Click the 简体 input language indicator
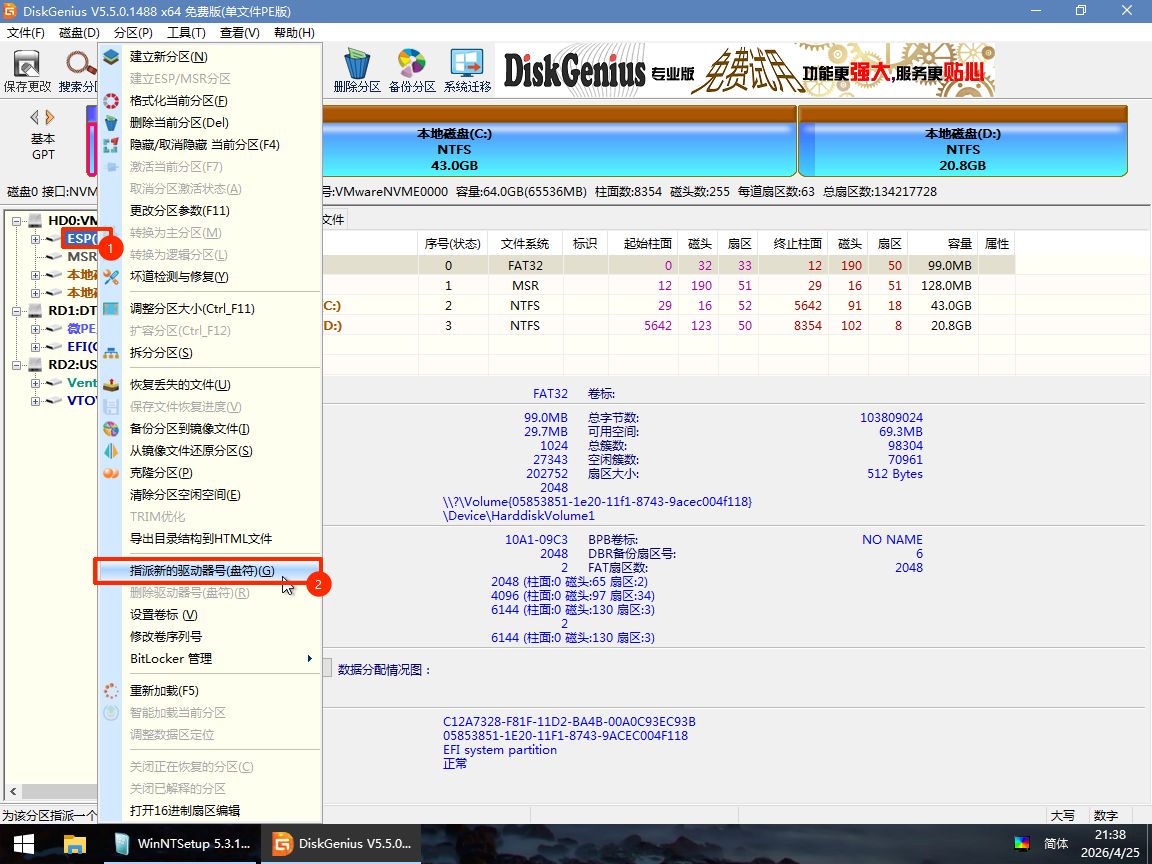 click(1056, 843)
